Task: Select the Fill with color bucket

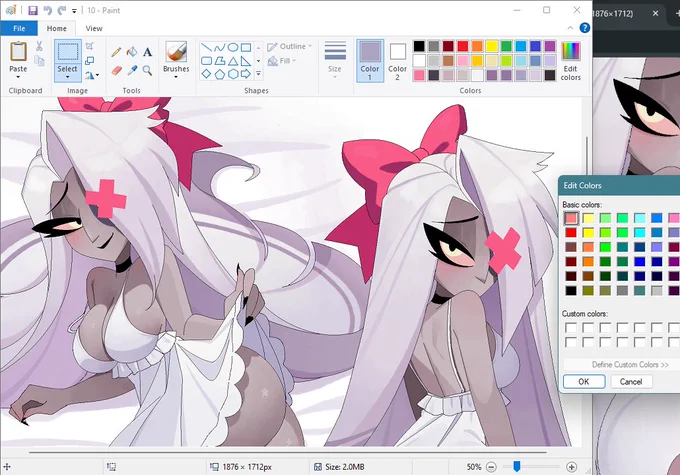Action: coord(132,52)
